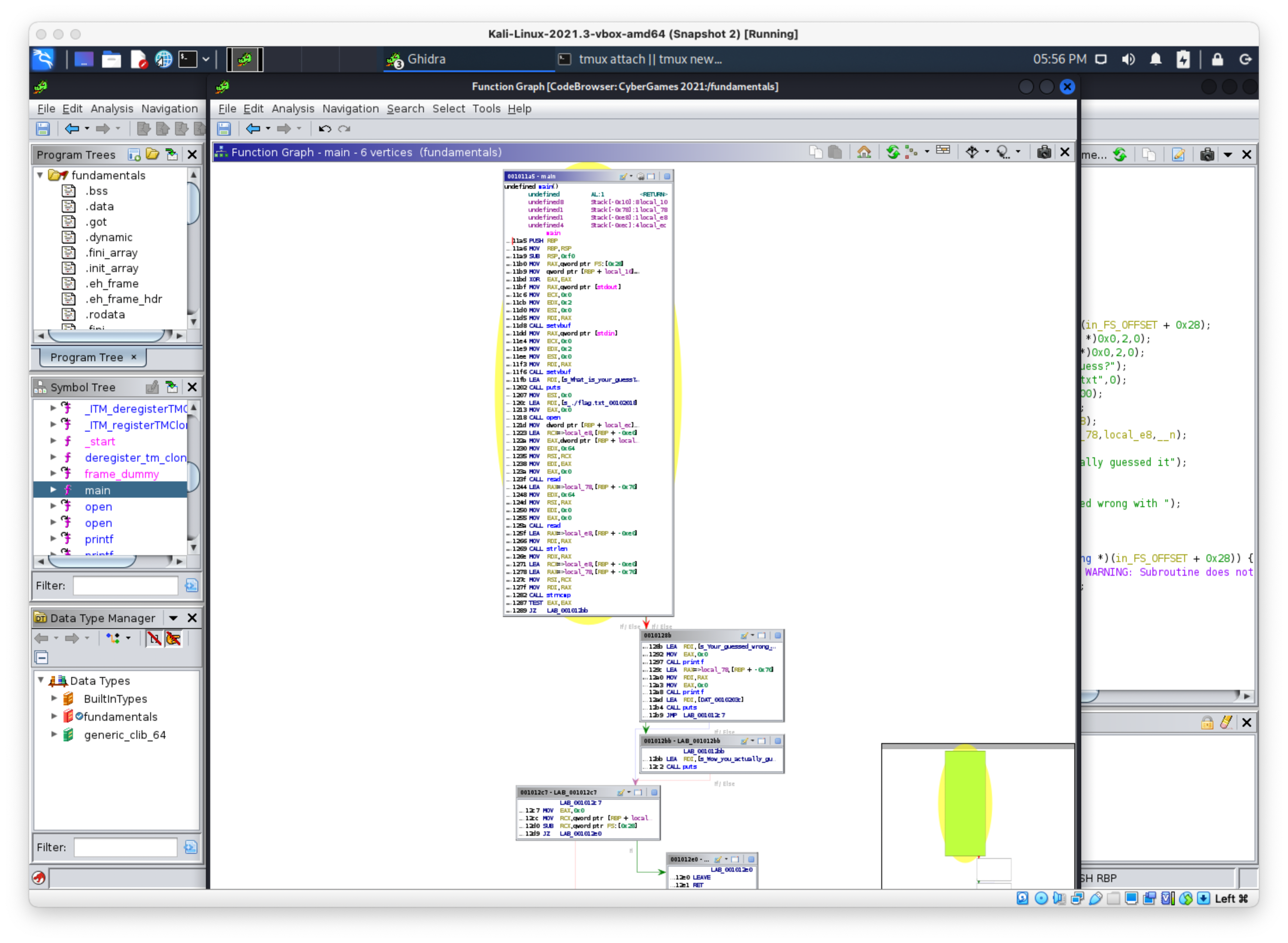Click the green refresh graph layout icon
This screenshot has height=943, width=1288.
(x=893, y=152)
